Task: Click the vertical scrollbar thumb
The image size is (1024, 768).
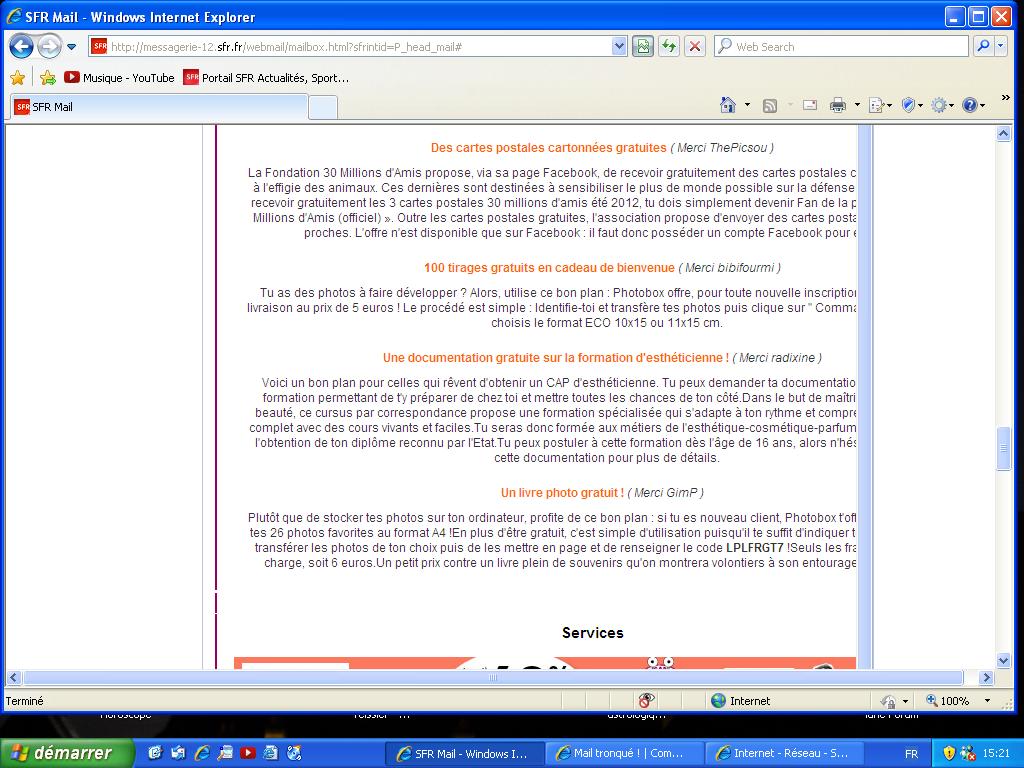Action: click(1004, 448)
